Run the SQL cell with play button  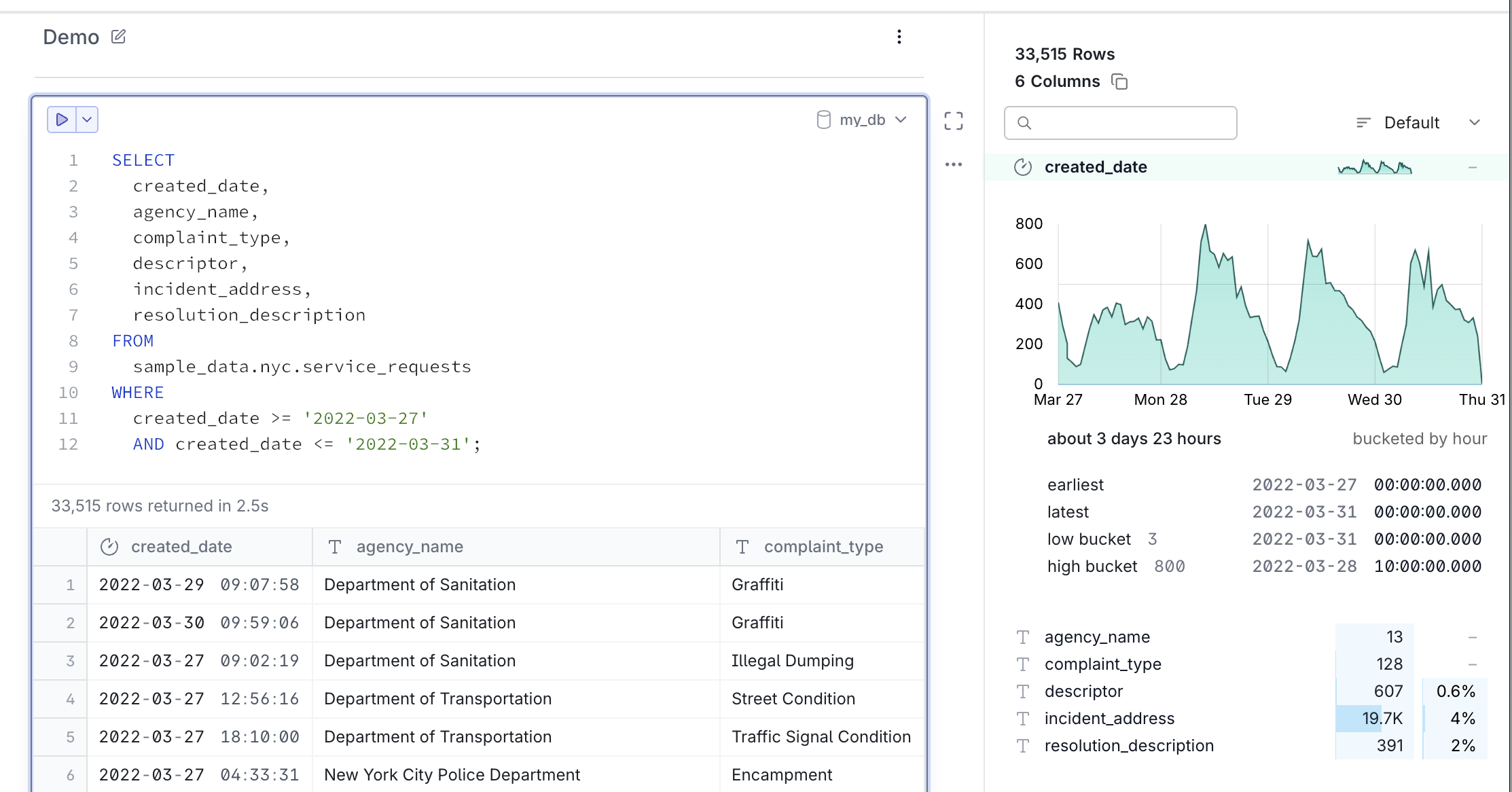point(62,120)
